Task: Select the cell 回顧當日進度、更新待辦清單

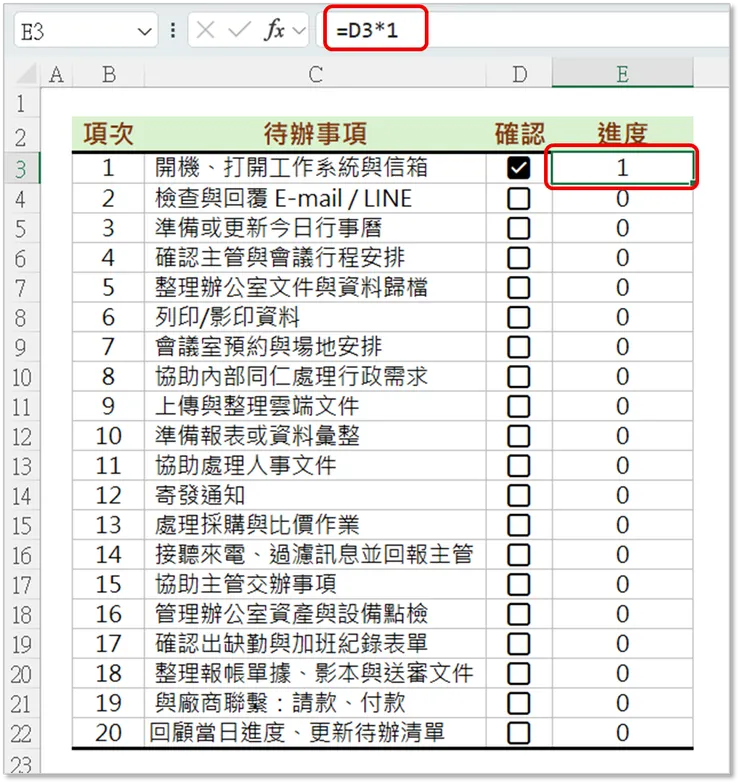Action: tap(315, 733)
